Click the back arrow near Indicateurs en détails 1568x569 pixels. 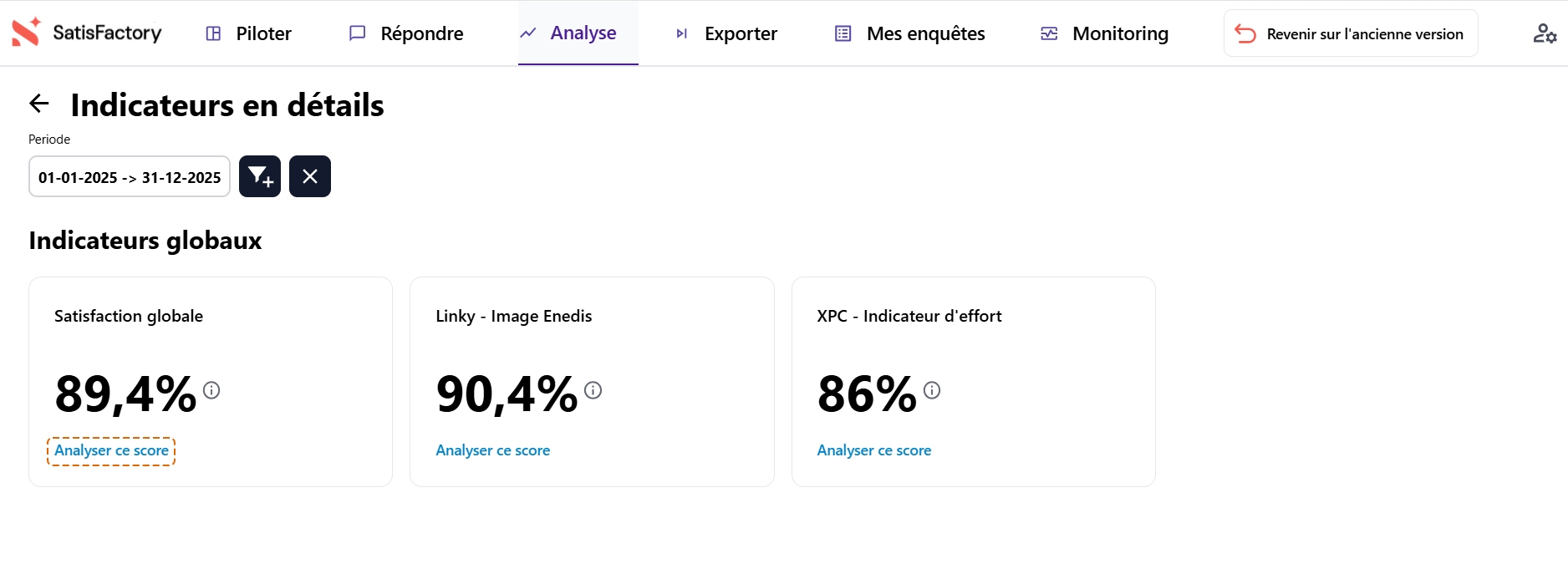(x=38, y=104)
